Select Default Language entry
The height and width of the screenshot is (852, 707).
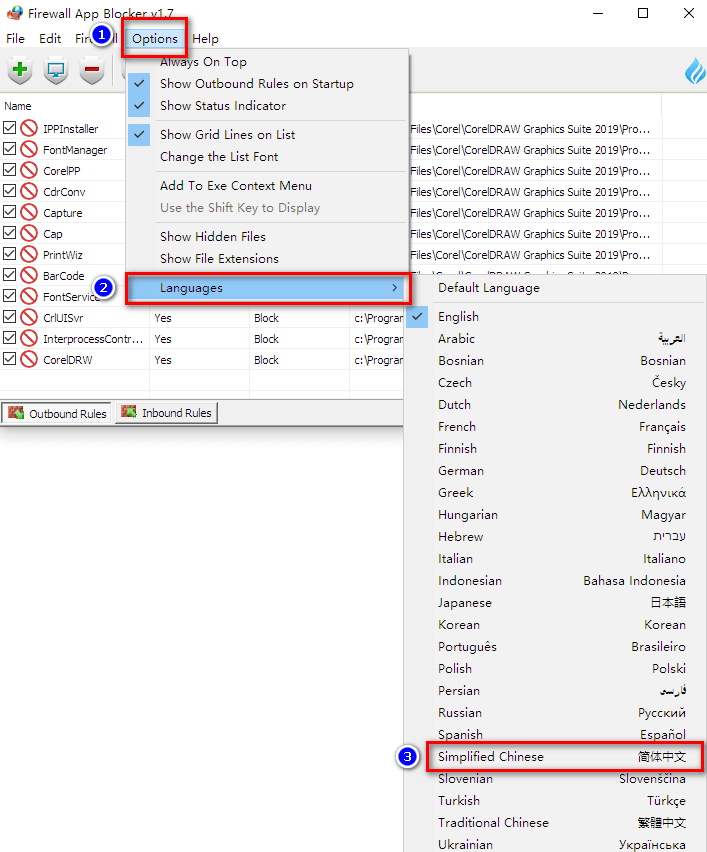point(555,288)
